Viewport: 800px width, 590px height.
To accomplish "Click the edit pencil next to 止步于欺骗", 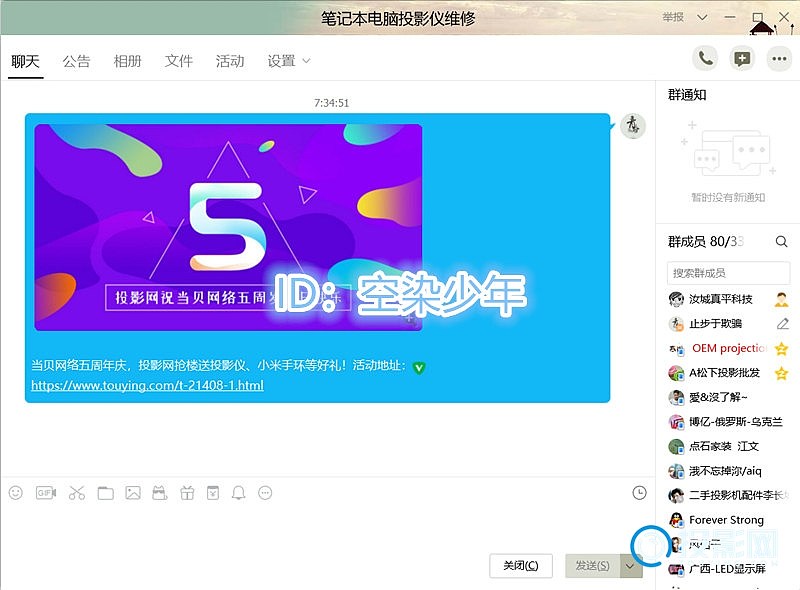I will pos(783,324).
